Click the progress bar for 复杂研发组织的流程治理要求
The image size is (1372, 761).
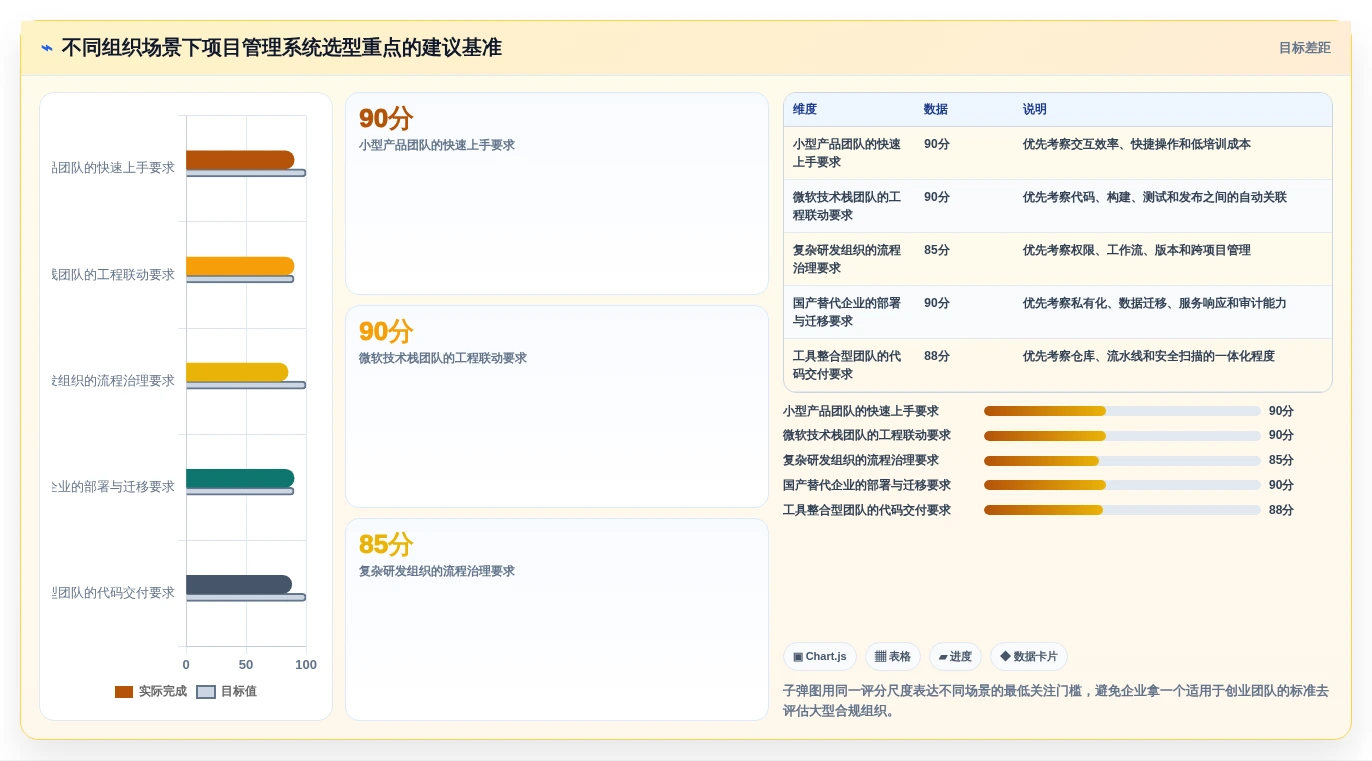coord(1122,461)
